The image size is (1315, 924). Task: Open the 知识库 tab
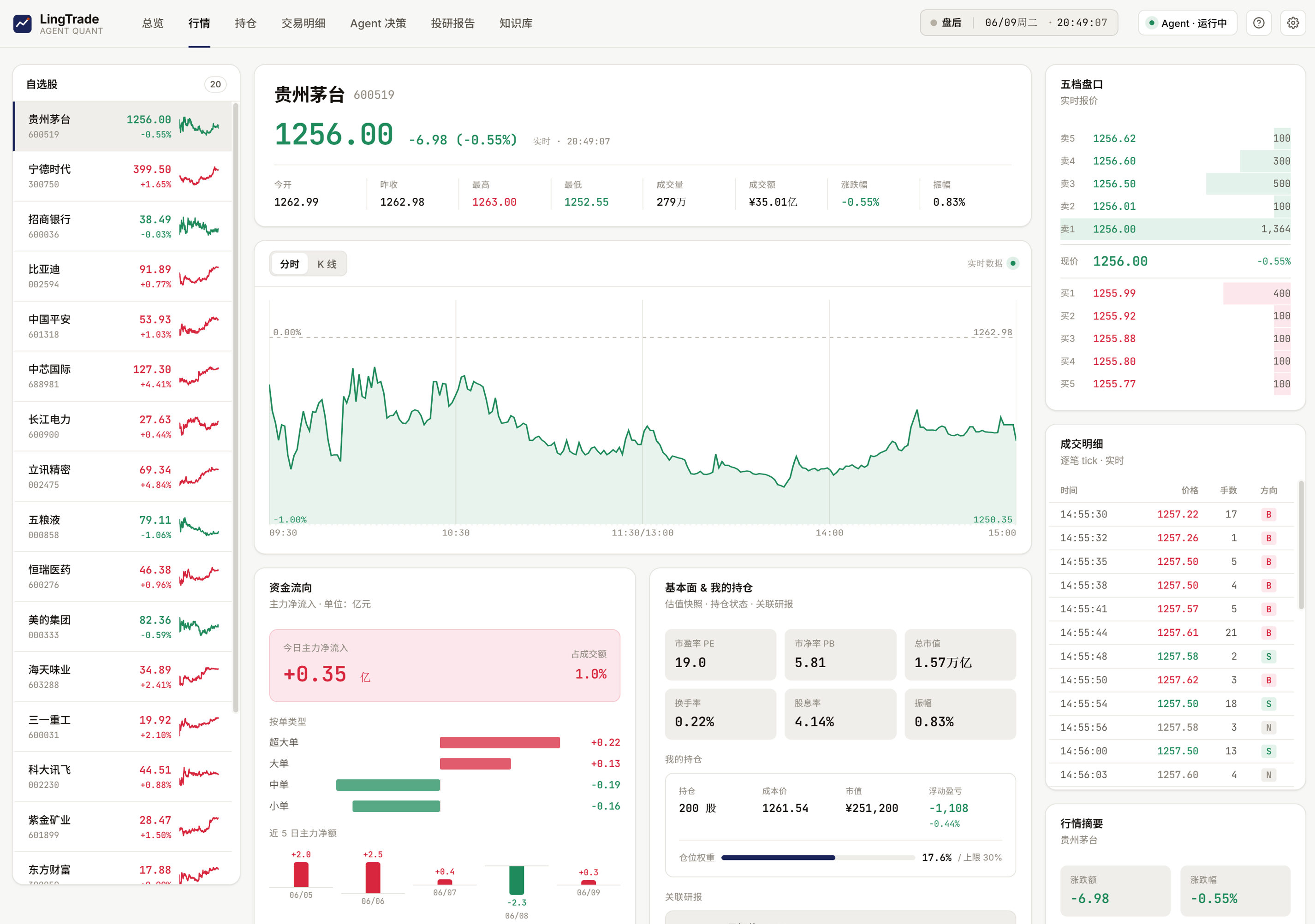pyautogui.click(x=516, y=24)
